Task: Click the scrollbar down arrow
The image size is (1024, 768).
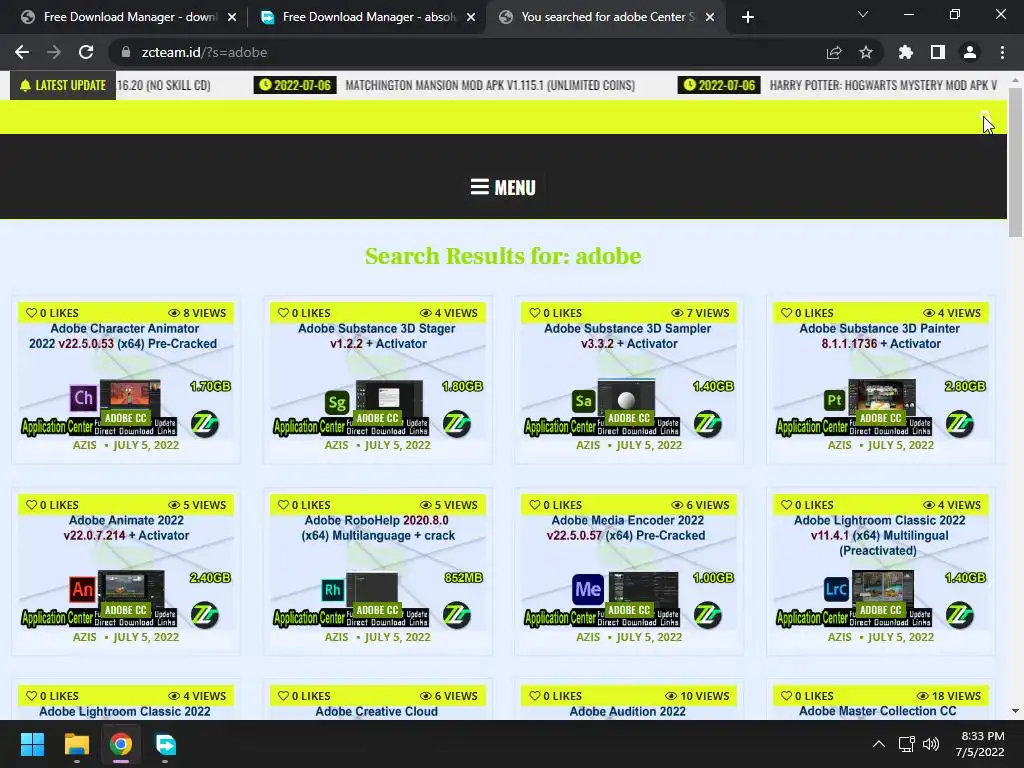Action: 1015,711
